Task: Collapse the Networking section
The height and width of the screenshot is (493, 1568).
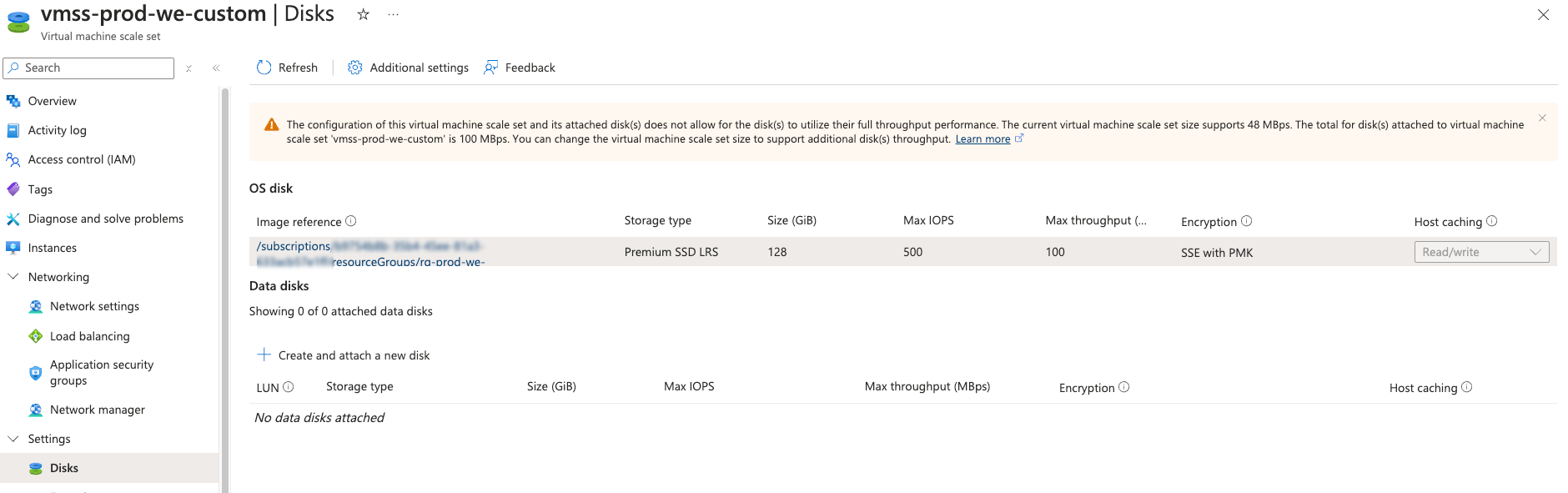Action: [13, 277]
